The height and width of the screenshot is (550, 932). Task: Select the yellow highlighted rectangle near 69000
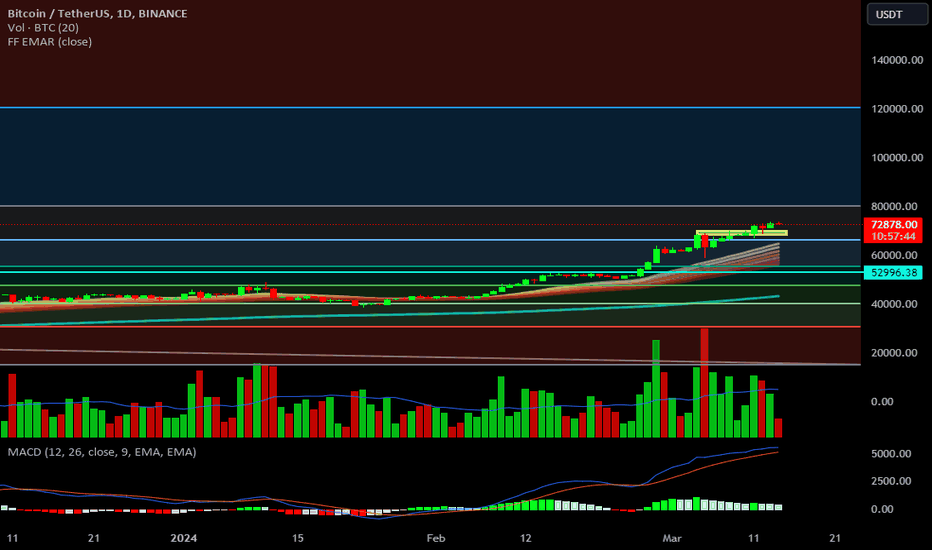742,233
